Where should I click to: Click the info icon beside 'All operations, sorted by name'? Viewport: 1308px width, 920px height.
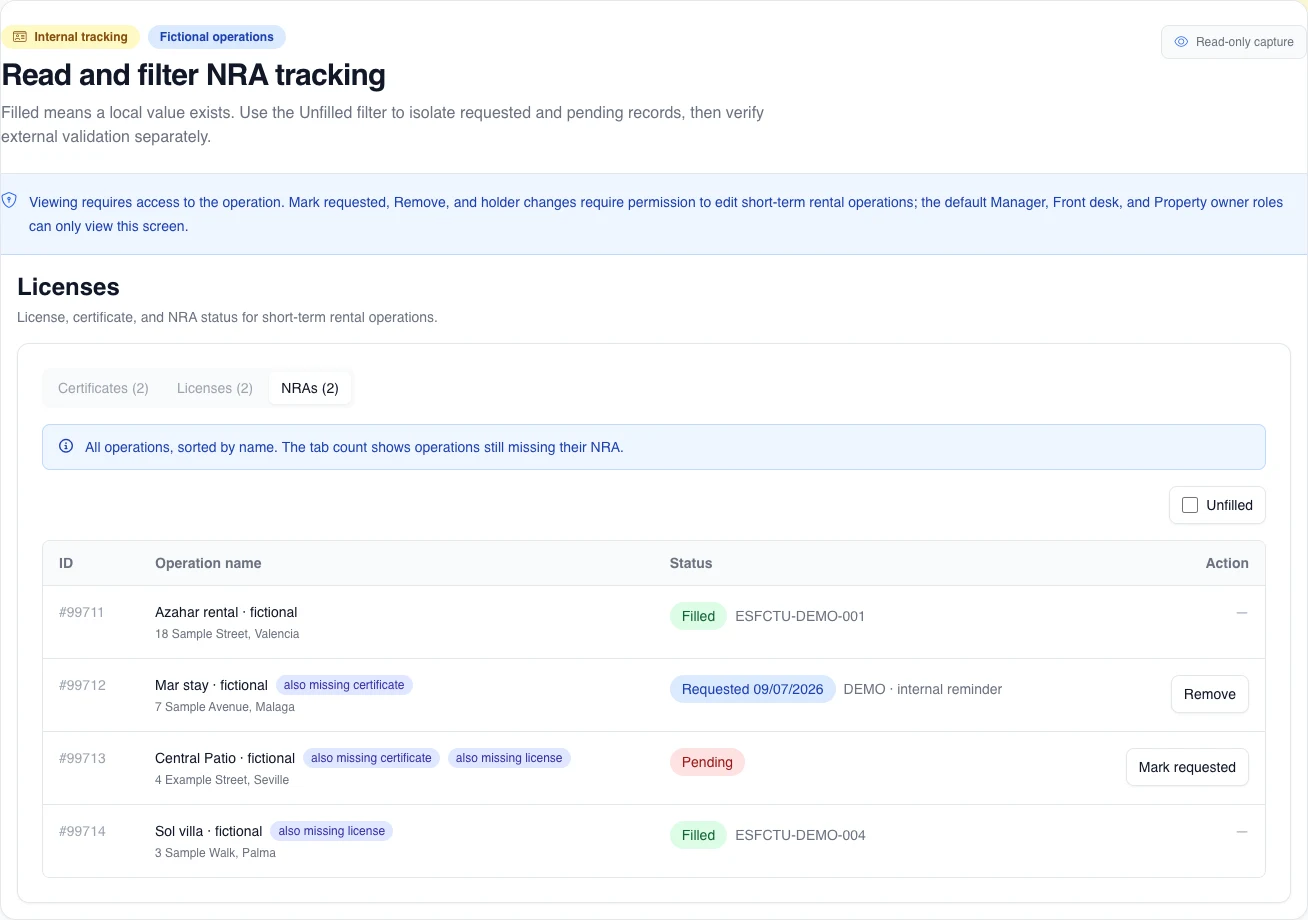[x=66, y=446]
